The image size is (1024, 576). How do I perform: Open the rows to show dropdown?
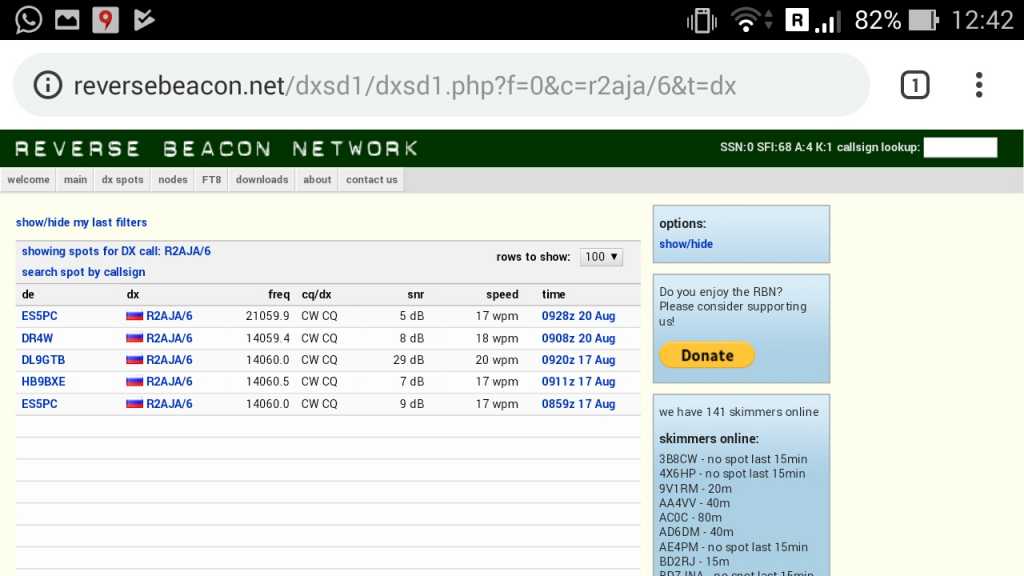click(601, 257)
